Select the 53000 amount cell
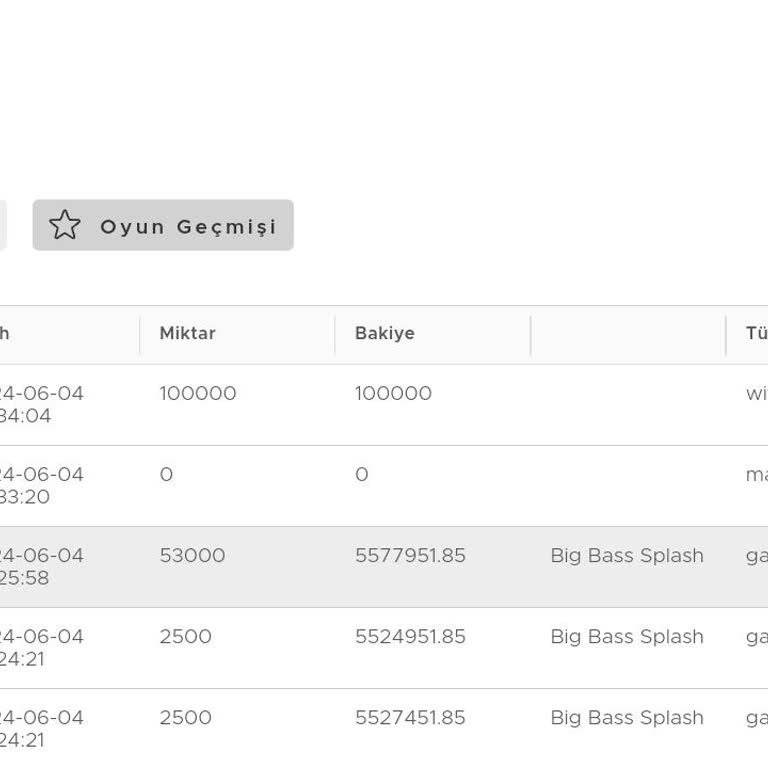The height and width of the screenshot is (768, 768). (192, 556)
